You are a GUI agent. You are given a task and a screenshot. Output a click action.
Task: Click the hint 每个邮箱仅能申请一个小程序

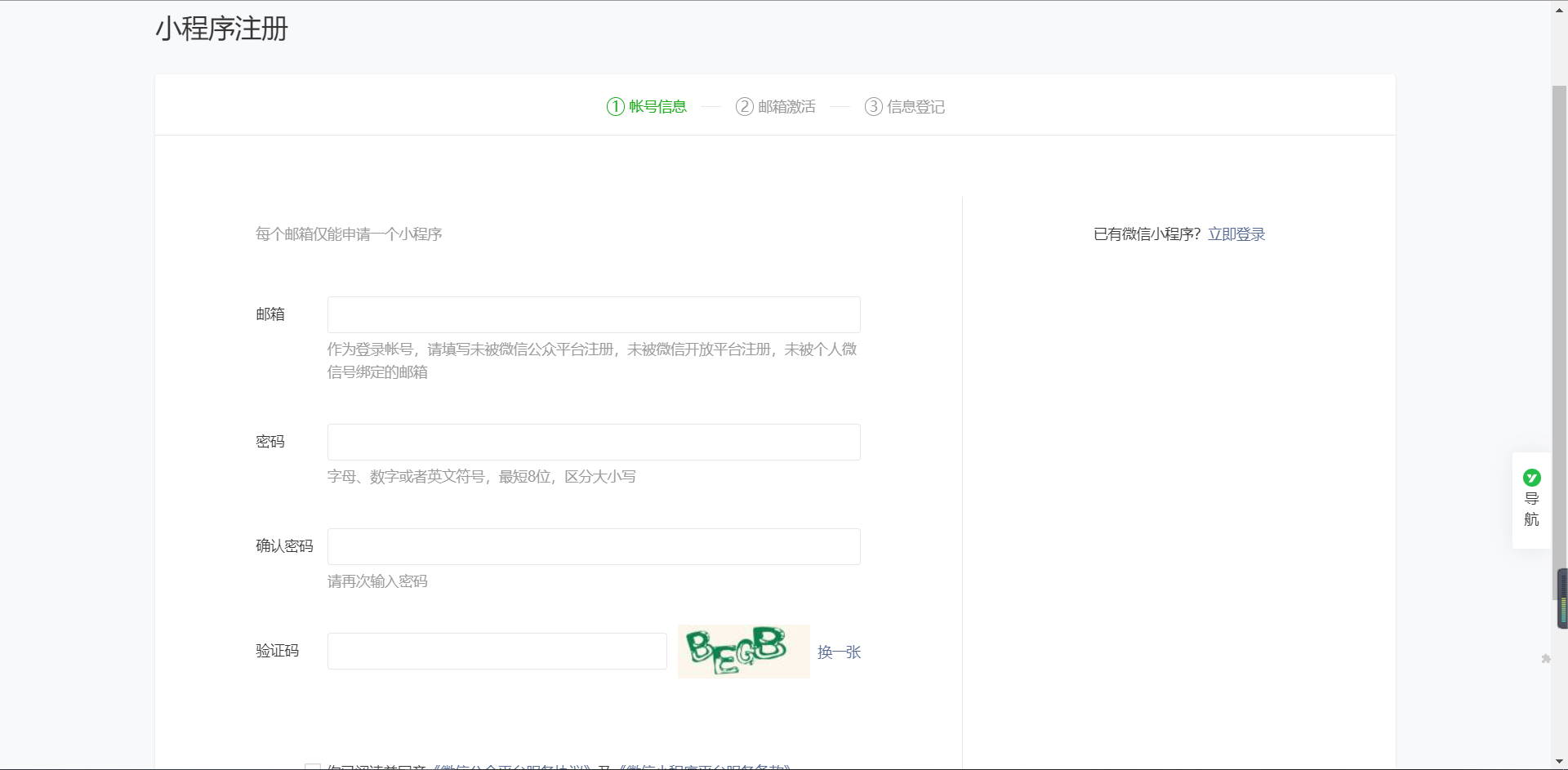pos(349,234)
